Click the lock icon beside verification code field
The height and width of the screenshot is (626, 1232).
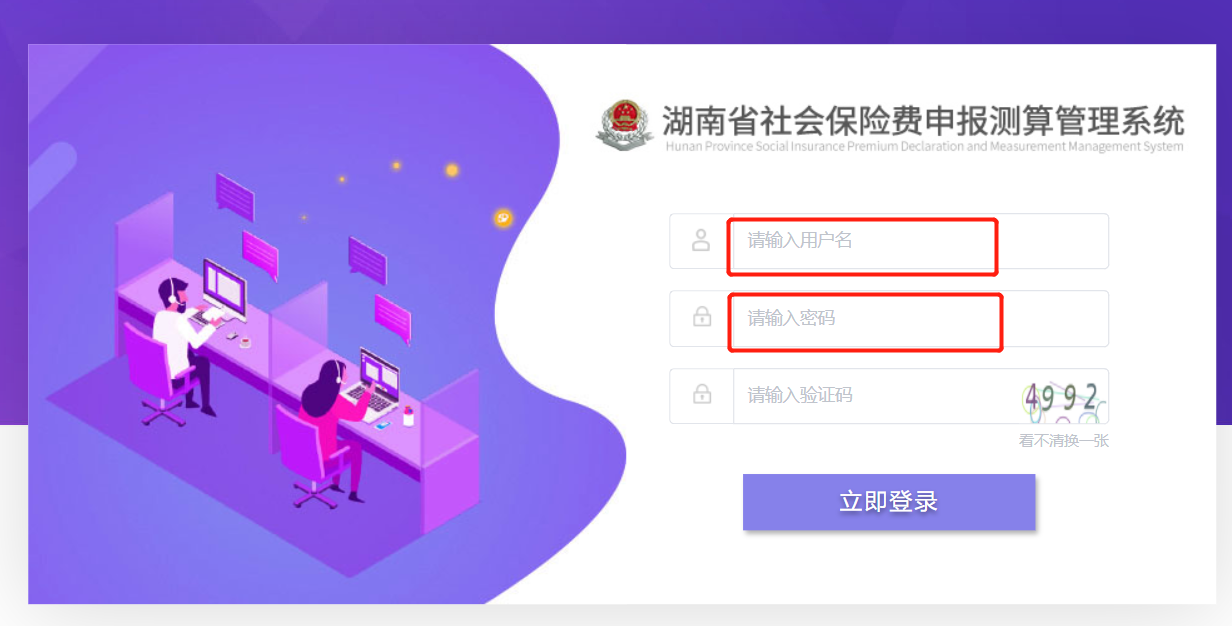pos(702,395)
